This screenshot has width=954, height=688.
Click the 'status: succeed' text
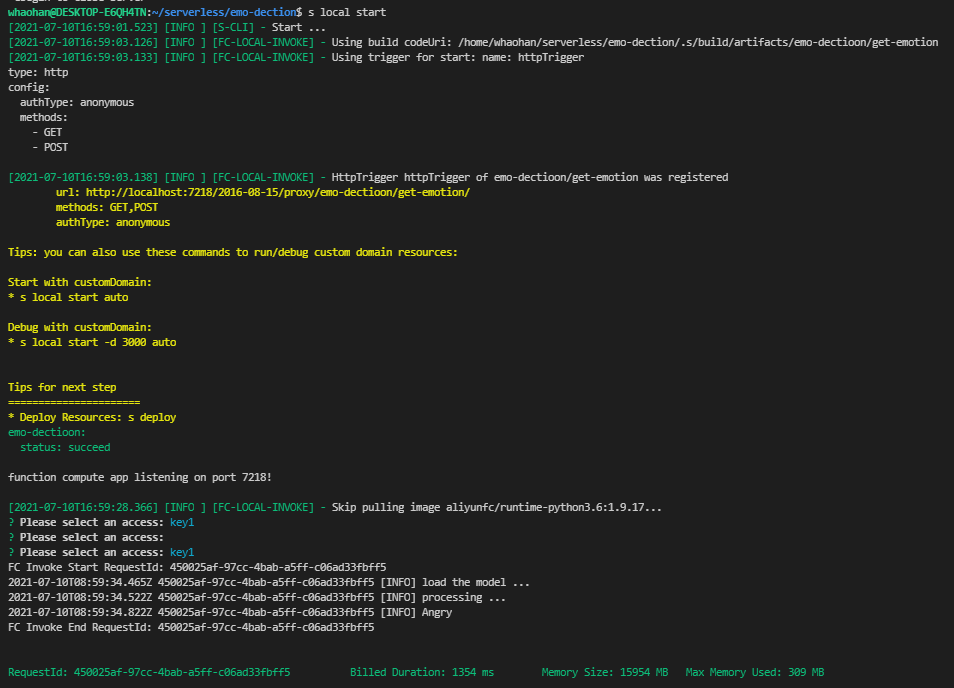(65, 447)
